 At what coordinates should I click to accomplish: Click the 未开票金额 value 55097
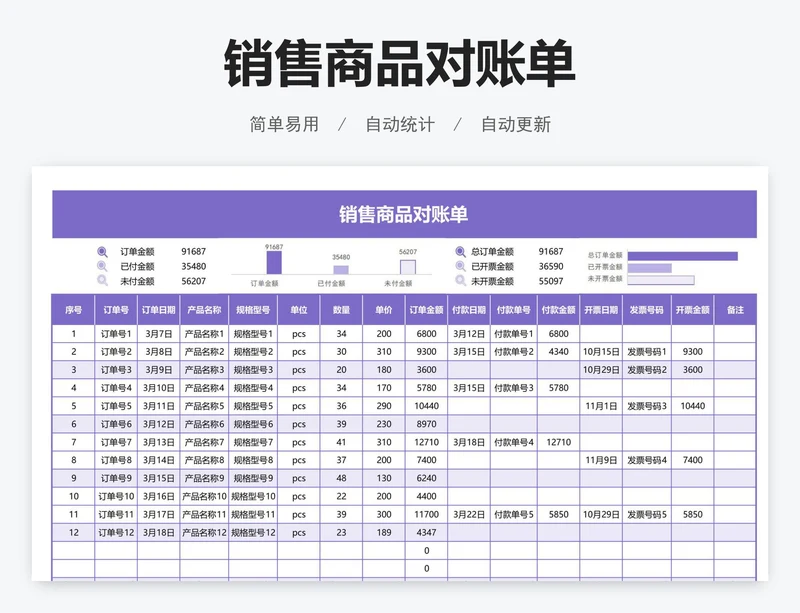[x=551, y=281]
